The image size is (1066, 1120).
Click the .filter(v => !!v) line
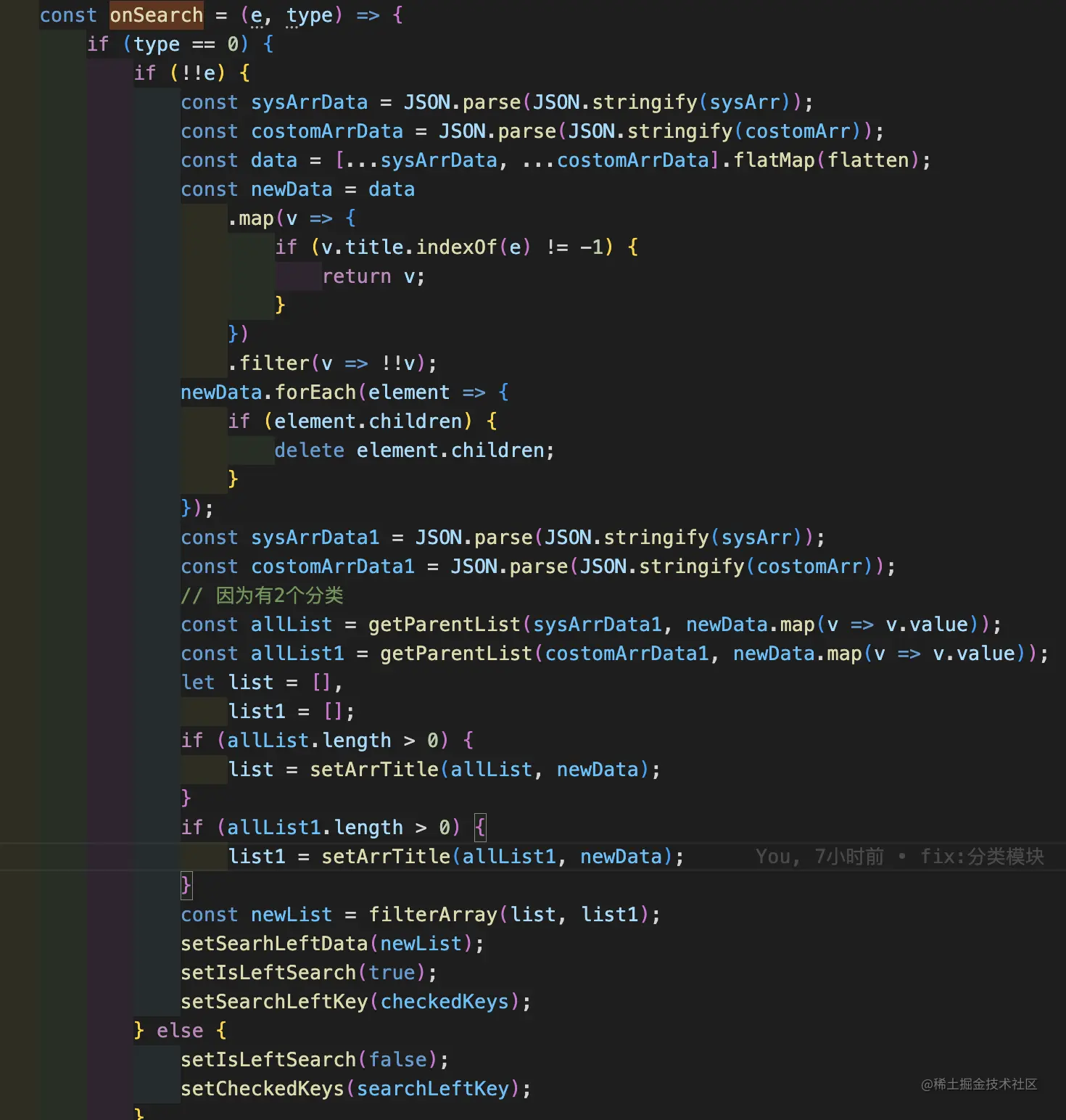[332, 363]
